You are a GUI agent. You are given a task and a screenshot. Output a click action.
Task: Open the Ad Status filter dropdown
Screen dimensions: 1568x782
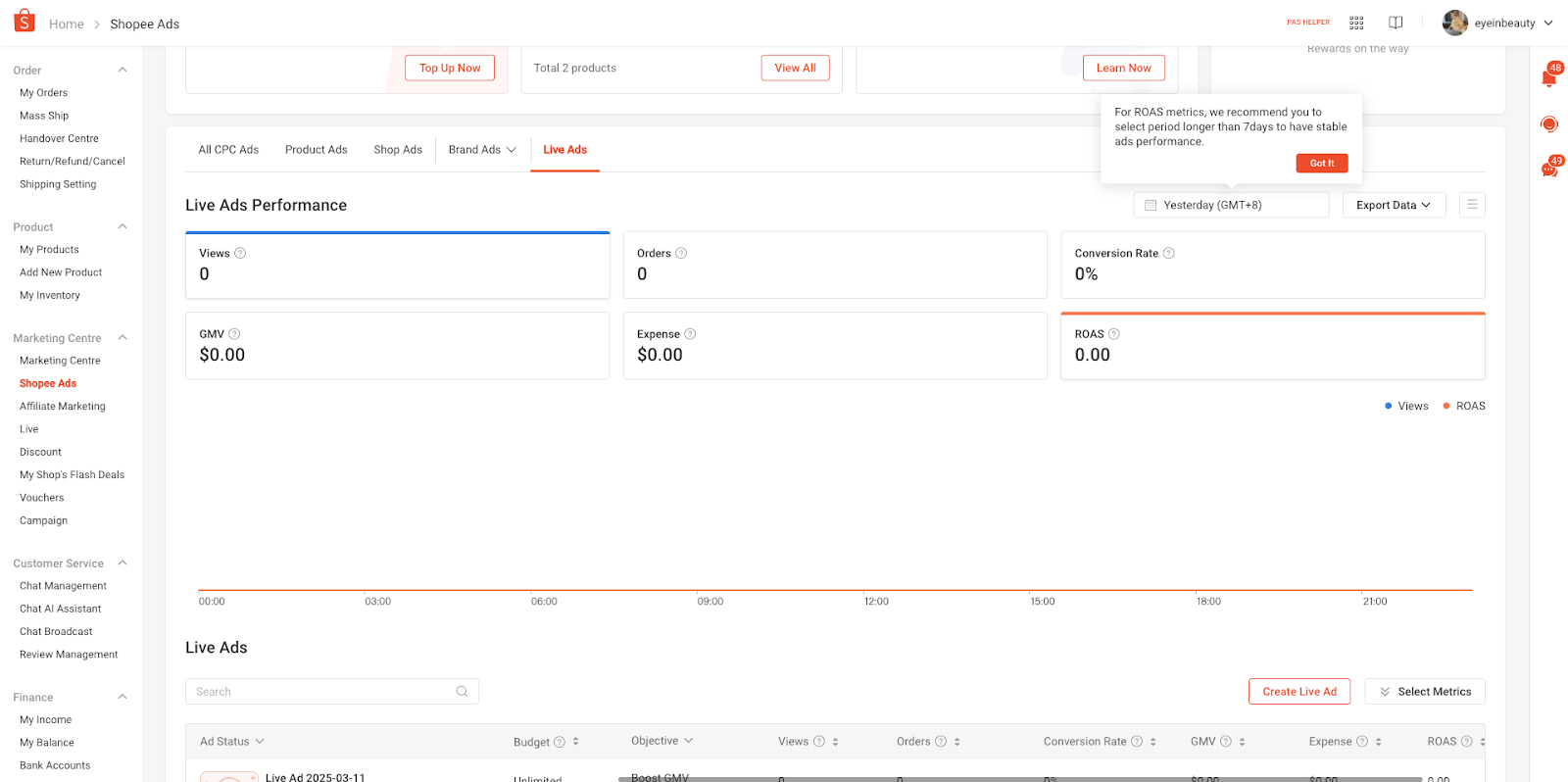click(x=232, y=742)
